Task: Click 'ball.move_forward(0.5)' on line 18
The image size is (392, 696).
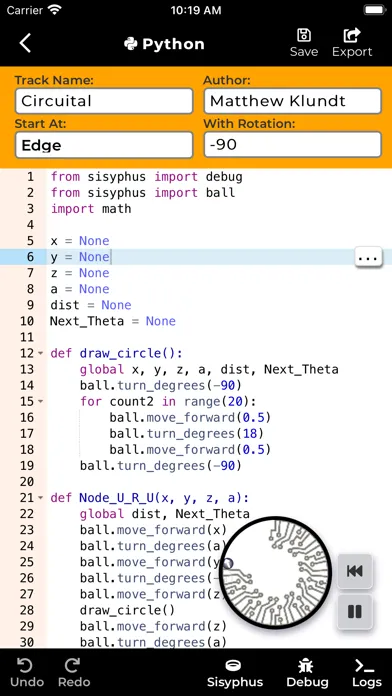Action: click(x=190, y=450)
